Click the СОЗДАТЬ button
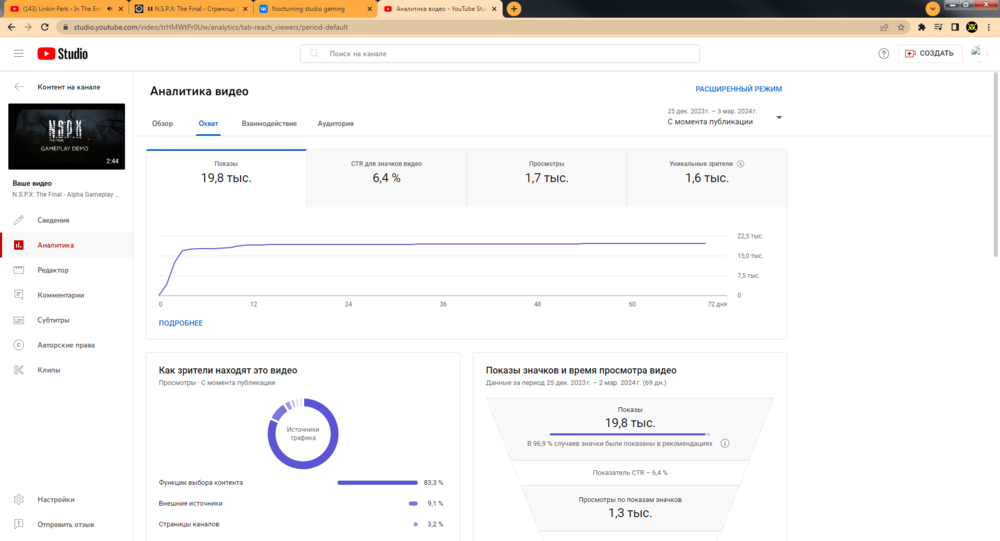 (x=929, y=53)
